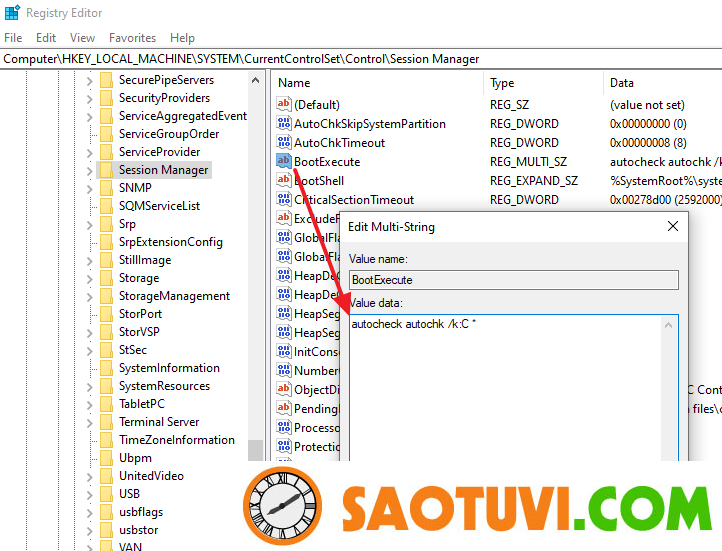Click the Pending string value icon

284,408
